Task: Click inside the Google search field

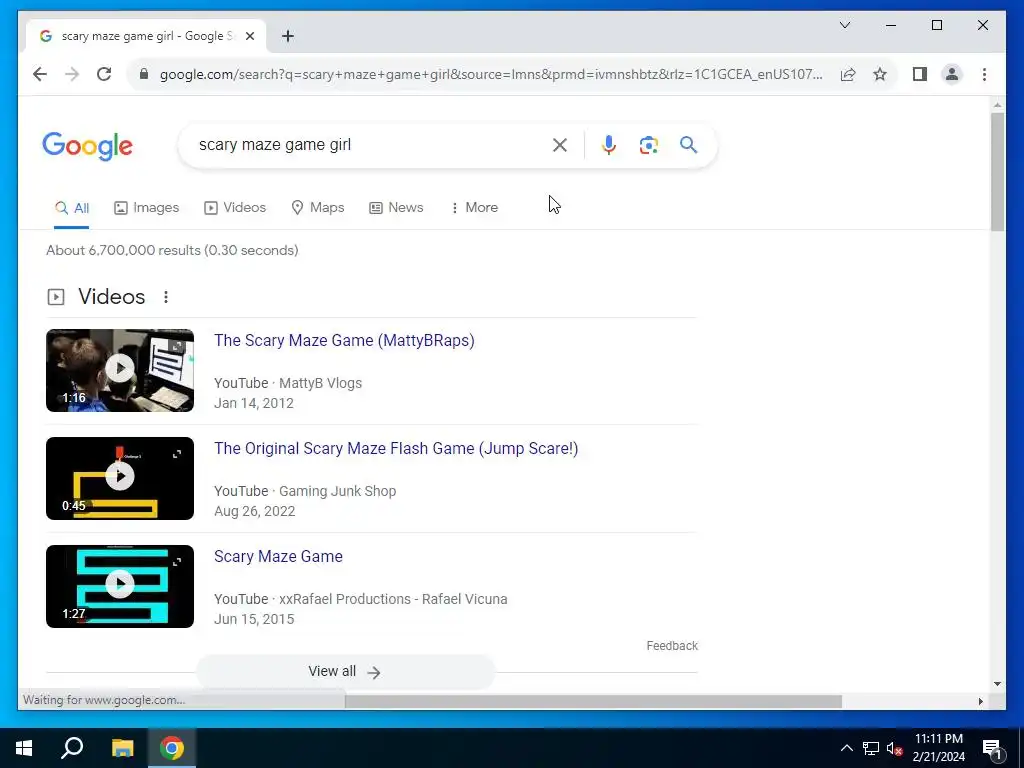Action: [369, 145]
